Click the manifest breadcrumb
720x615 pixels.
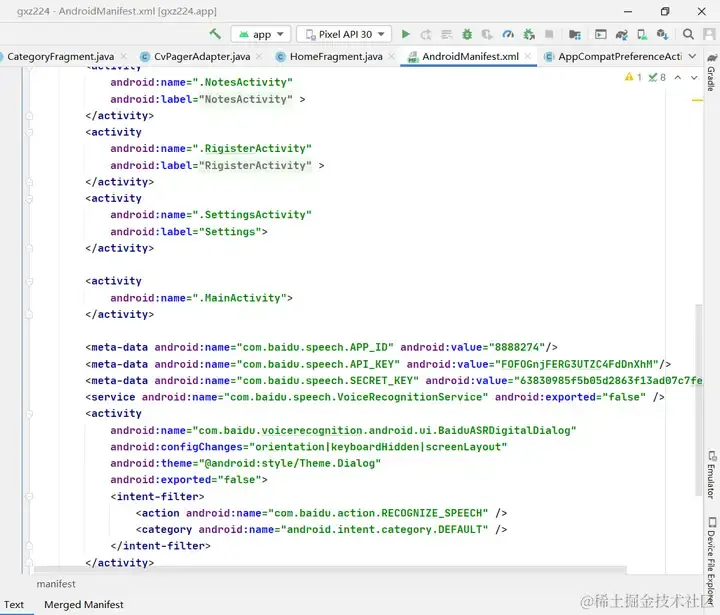[56, 584]
